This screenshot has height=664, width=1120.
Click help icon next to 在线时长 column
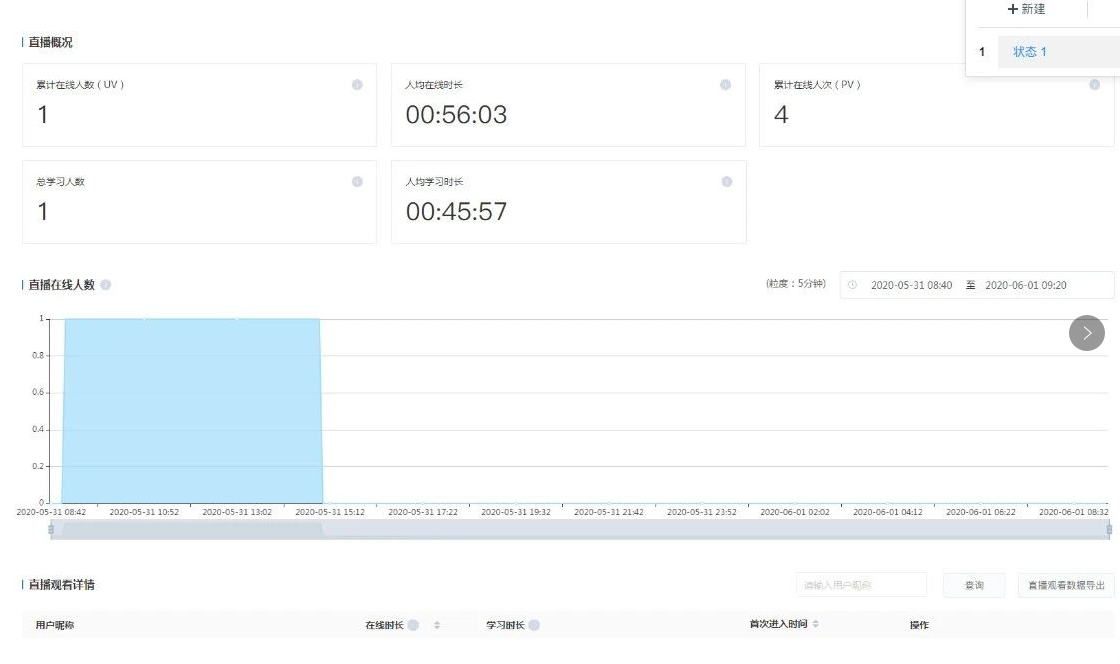click(x=413, y=625)
